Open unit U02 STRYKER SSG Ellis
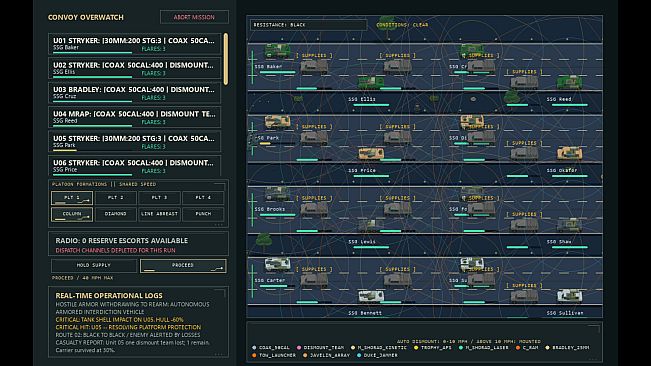 pyautogui.click(x=135, y=68)
